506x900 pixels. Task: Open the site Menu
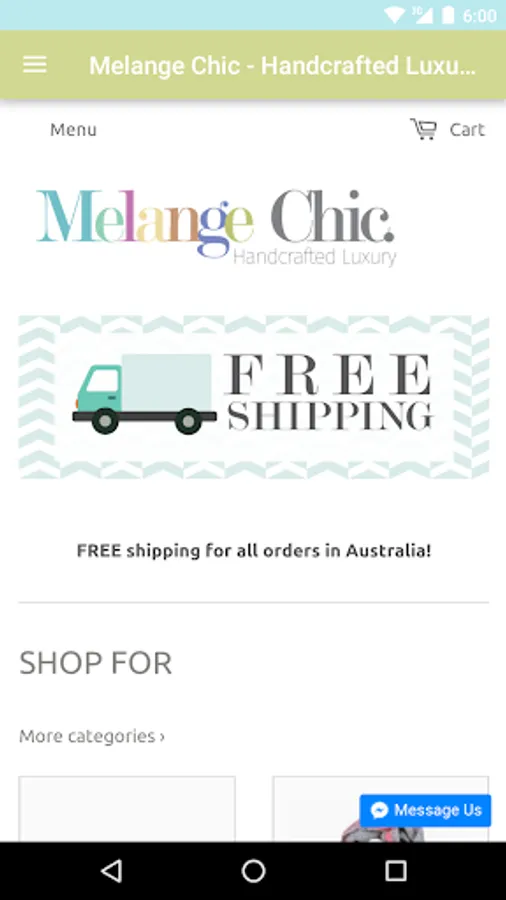click(73, 130)
